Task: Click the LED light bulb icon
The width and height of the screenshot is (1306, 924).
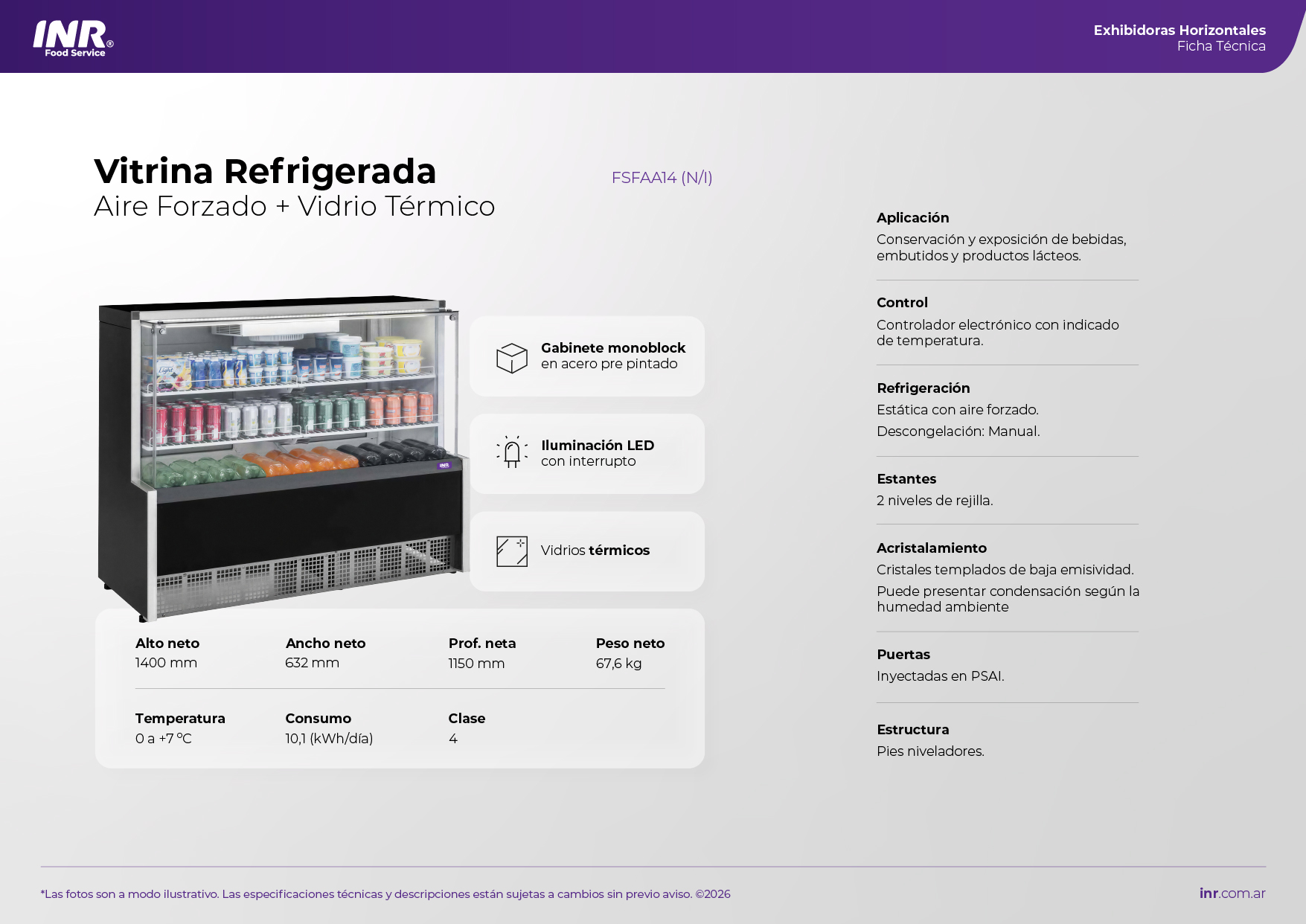Action: coord(511,452)
